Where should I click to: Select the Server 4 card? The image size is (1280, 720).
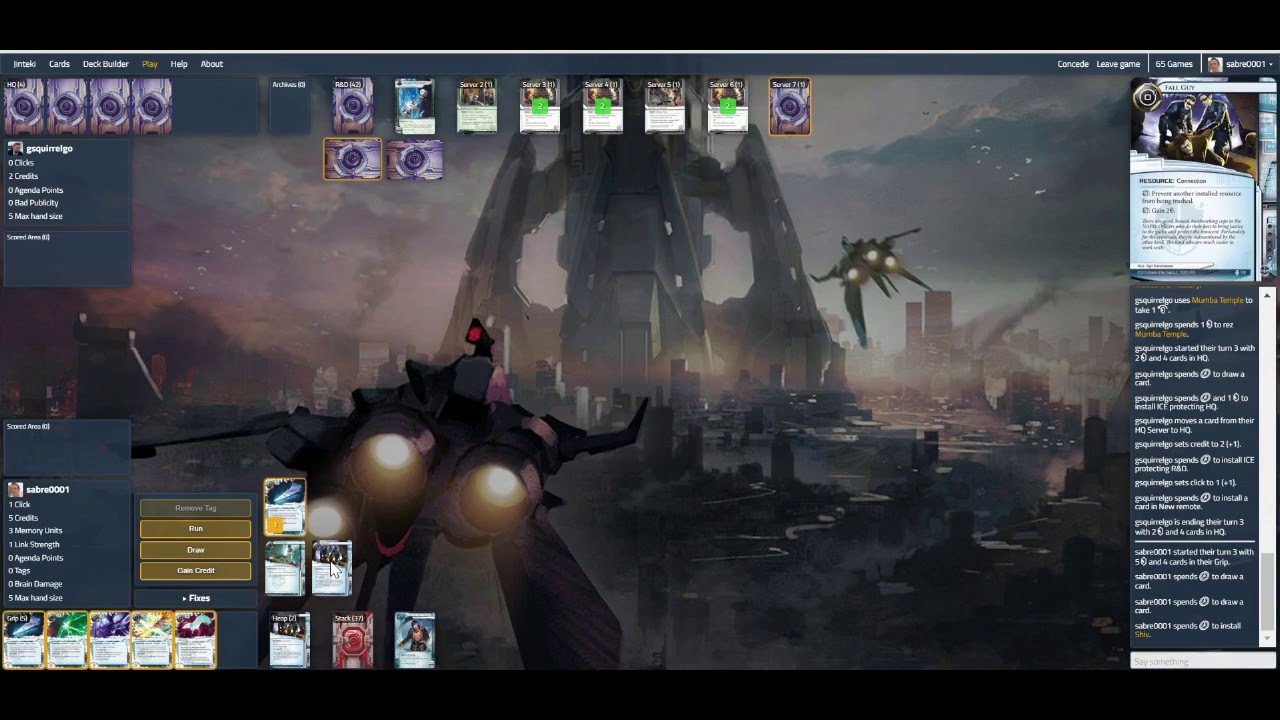(x=602, y=107)
